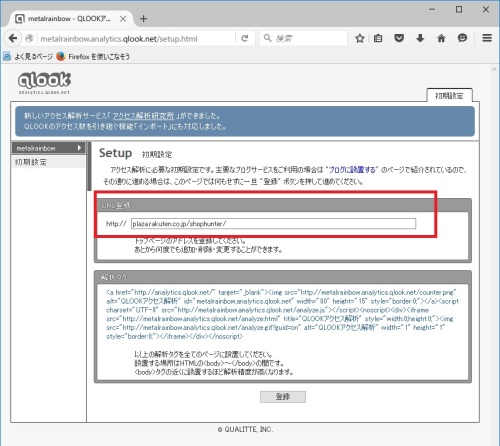The width and height of the screenshot is (500, 446).
Task: Open the よく見るページ bookmarks folder
Action: click(28, 56)
